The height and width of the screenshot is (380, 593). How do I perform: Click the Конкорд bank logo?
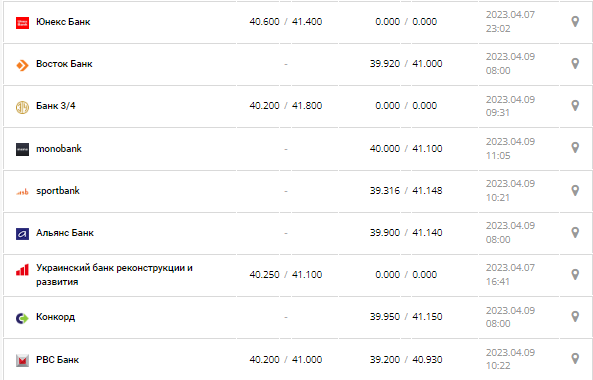tap(22, 318)
